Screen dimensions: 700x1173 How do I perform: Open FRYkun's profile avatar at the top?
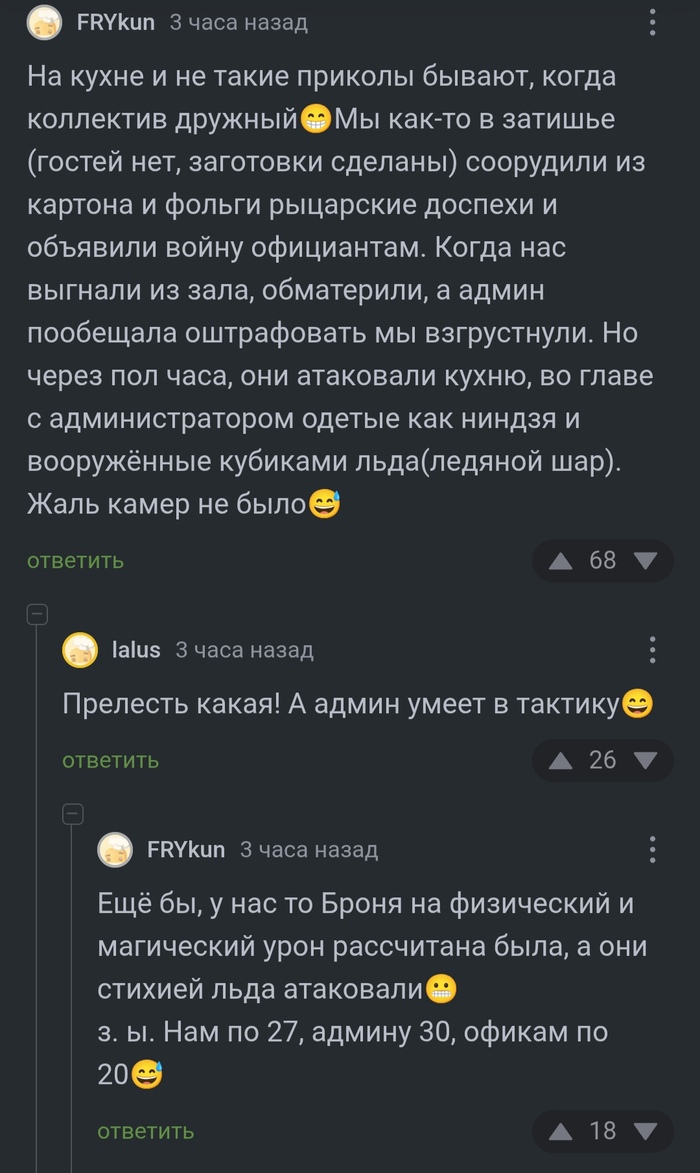[44, 22]
